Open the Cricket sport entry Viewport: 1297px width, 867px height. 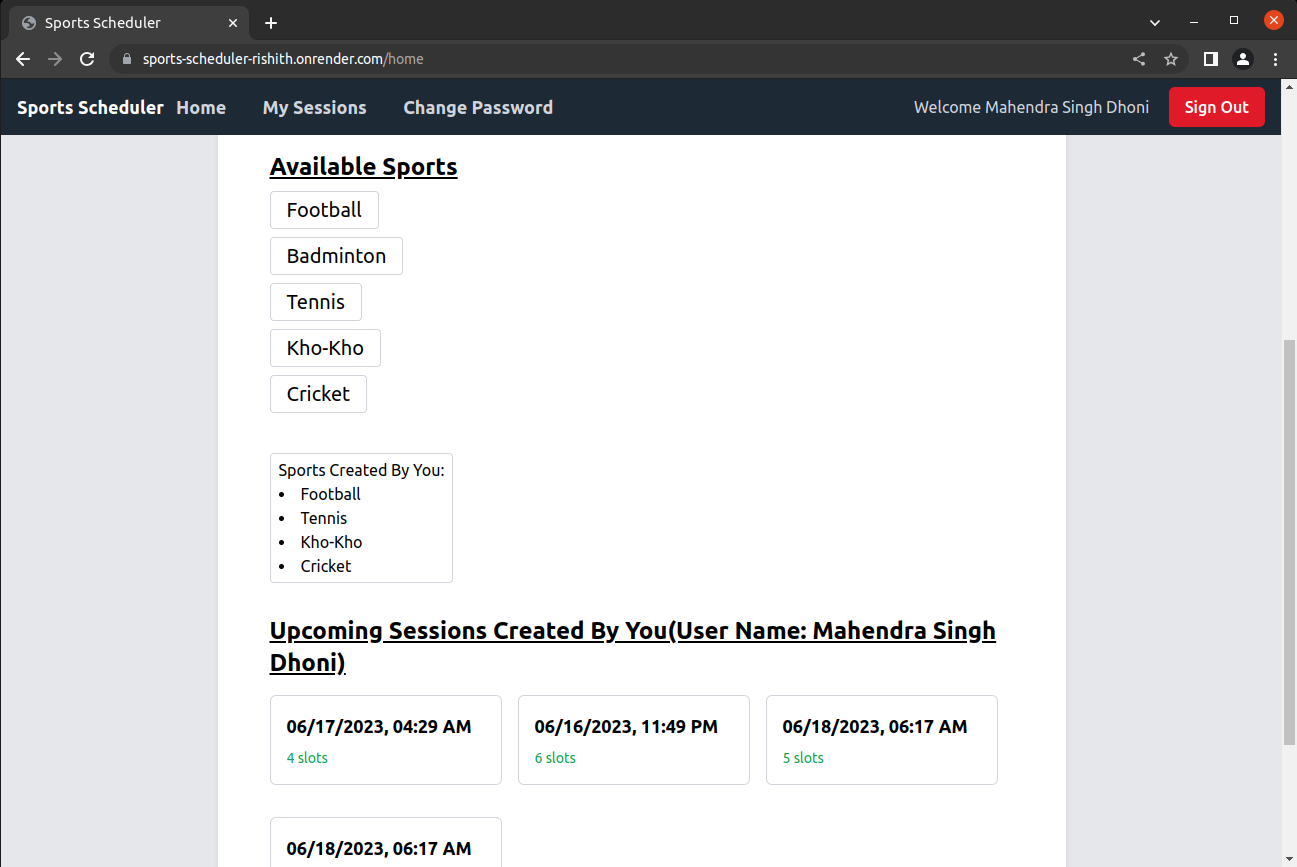318,393
